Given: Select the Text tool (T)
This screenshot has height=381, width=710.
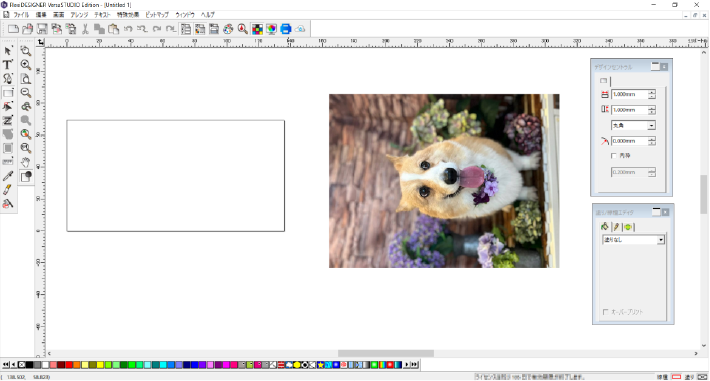Looking at the screenshot, I should [8, 65].
